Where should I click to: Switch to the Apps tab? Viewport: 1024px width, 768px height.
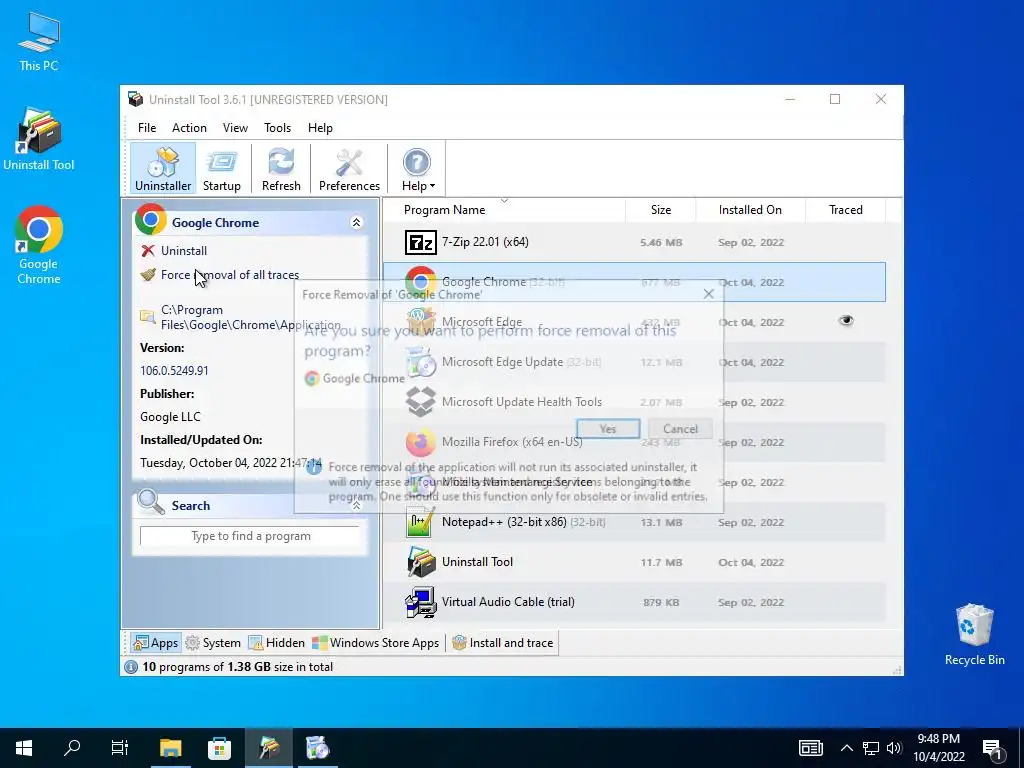(155, 643)
